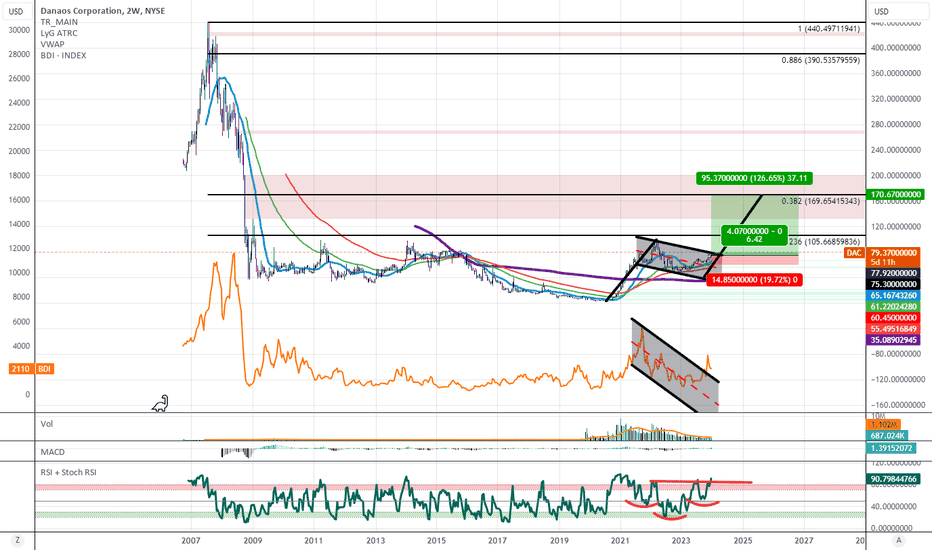The width and height of the screenshot is (932, 550).
Task: Click the green 4.07 risk-reward label
Action: point(754,235)
